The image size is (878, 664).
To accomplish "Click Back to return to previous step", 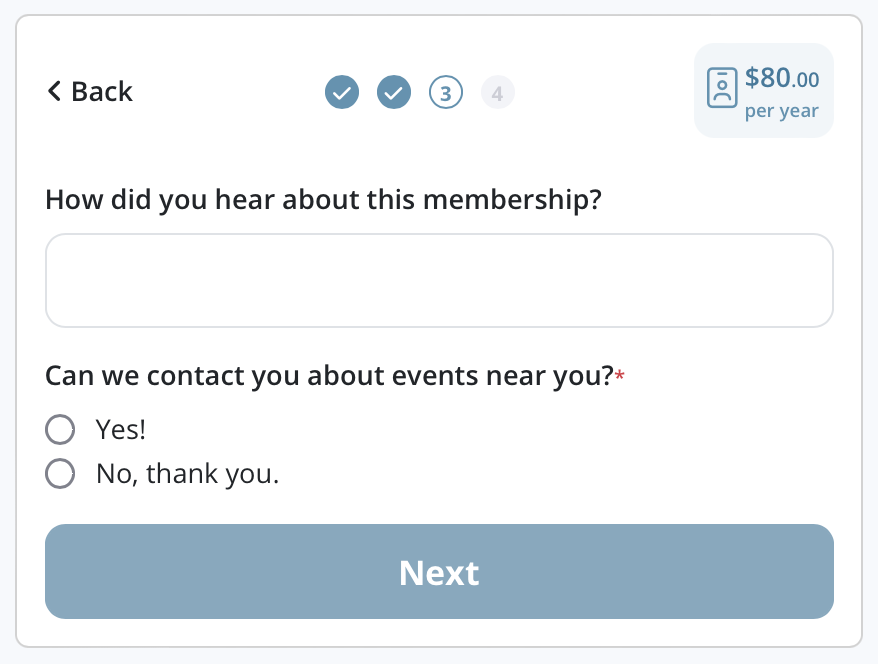I will point(89,91).
